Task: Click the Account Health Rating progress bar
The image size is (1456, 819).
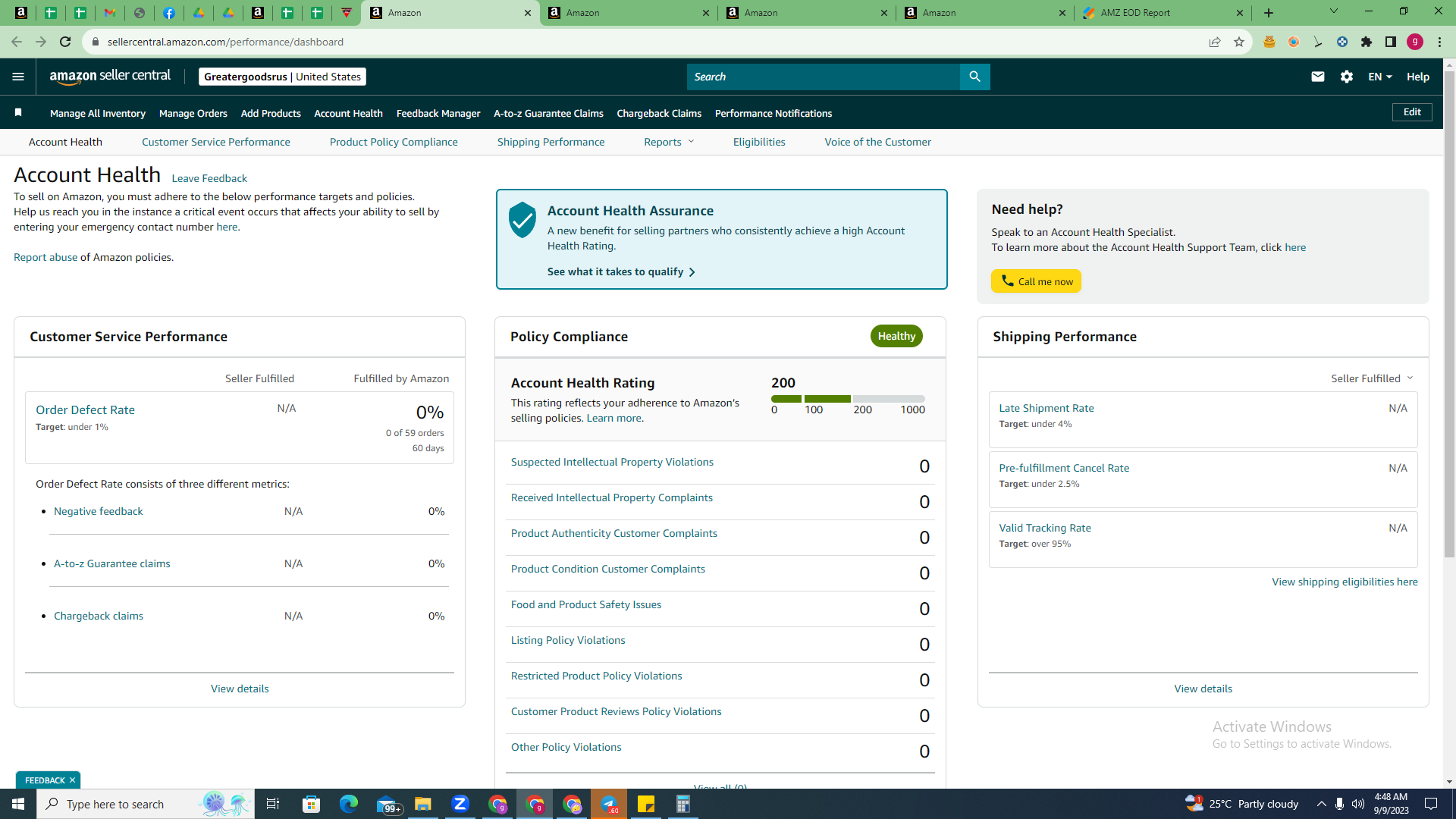Action: pos(848,399)
